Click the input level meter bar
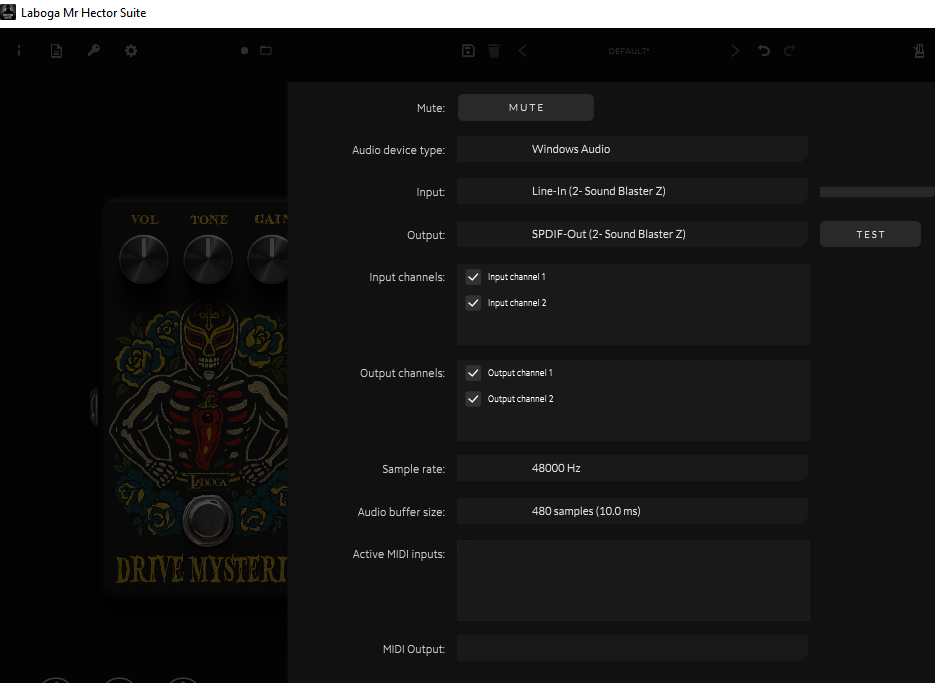The width and height of the screenshot is (935, 683). tap(877, 191)
